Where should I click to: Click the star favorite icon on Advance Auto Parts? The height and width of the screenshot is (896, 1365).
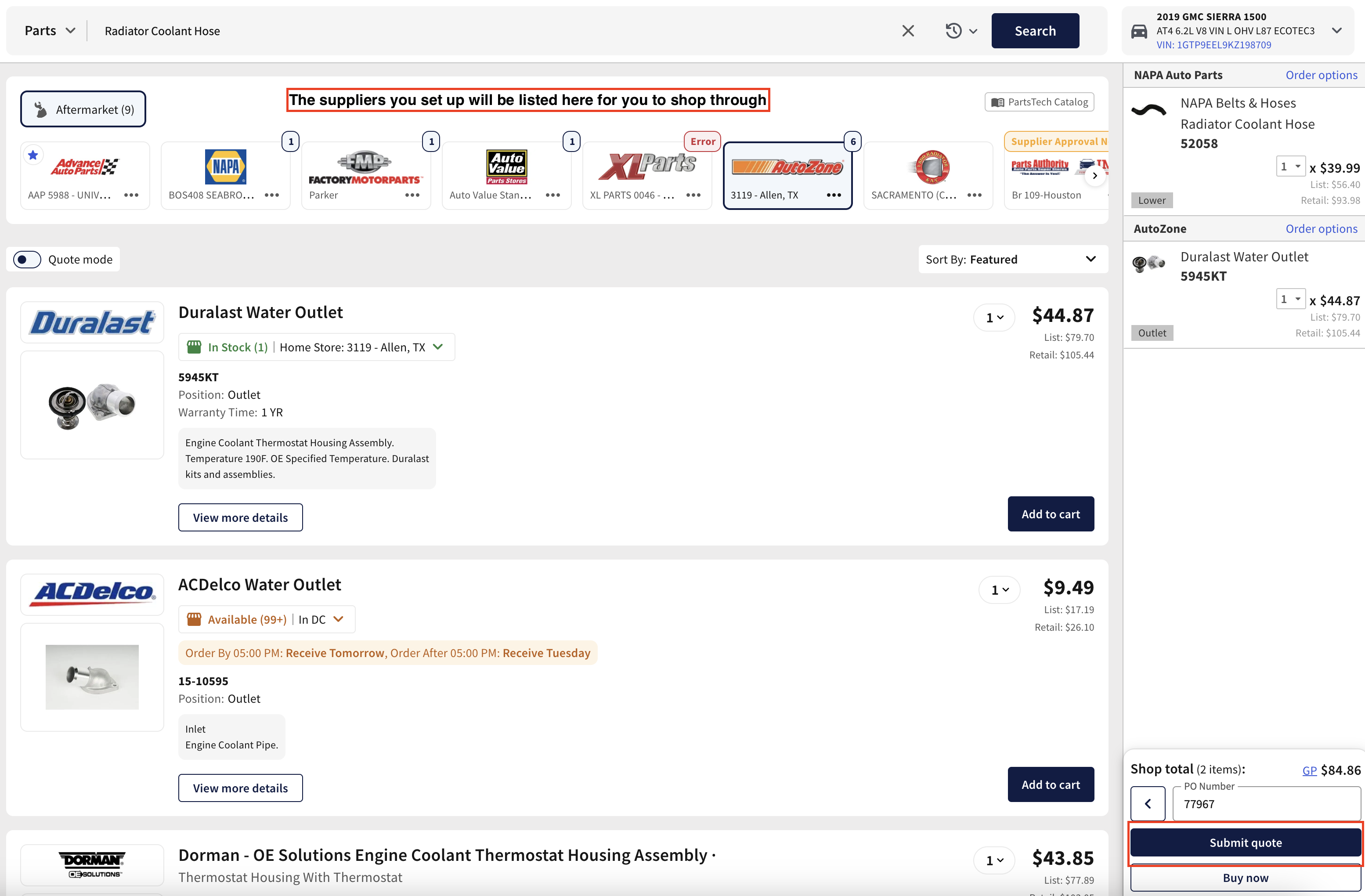coord(33,155)
